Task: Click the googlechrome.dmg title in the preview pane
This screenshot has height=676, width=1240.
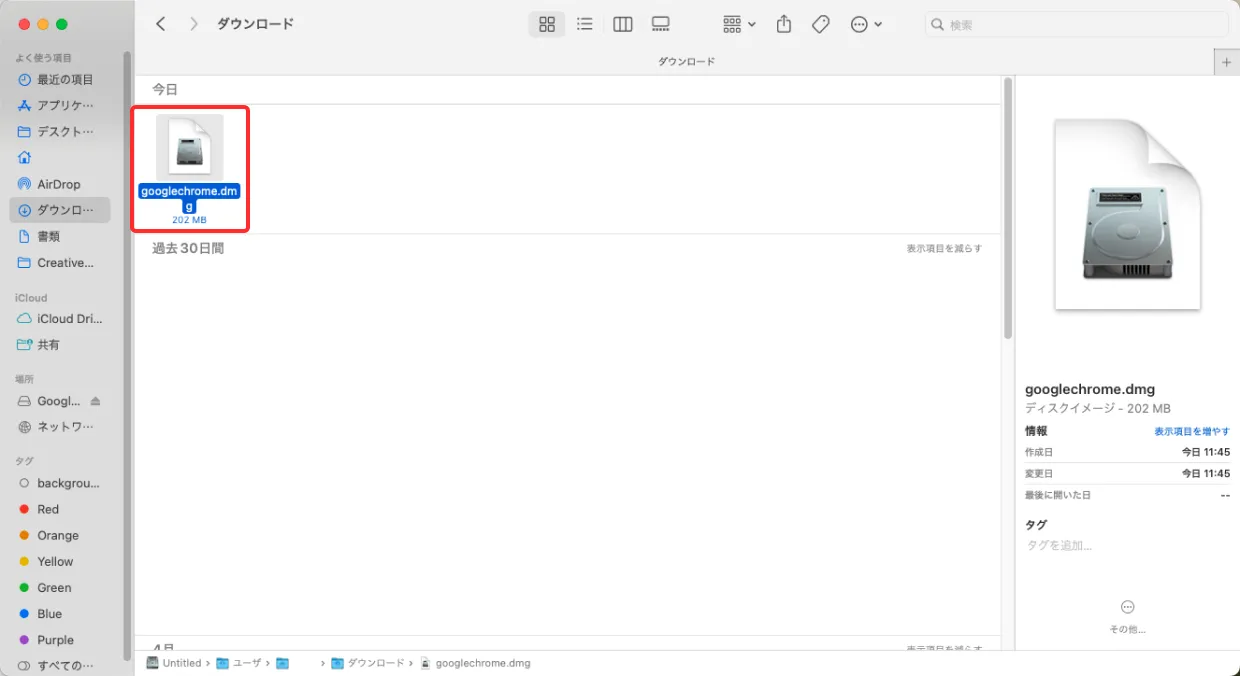Action: [1090, 390]
